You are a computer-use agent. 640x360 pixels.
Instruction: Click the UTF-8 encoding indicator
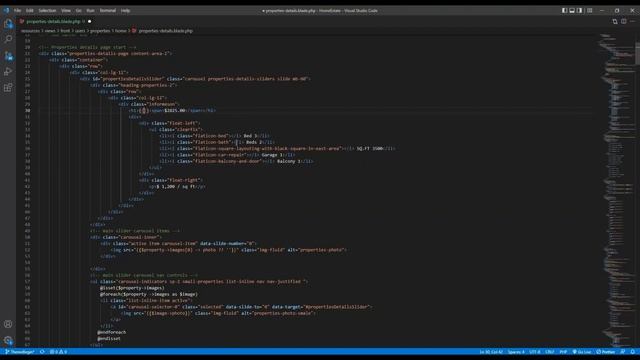point(535,352)
